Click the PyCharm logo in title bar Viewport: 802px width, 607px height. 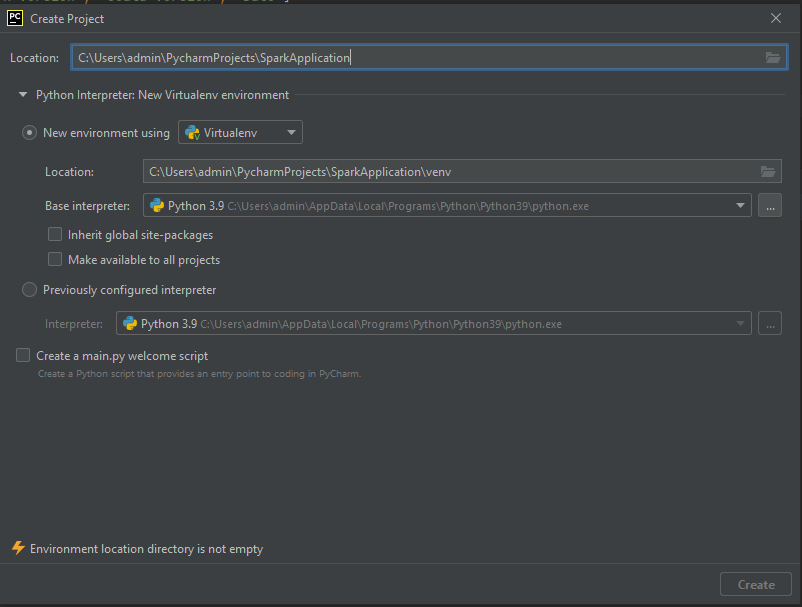pyautogui.click(x=15, y=18)
